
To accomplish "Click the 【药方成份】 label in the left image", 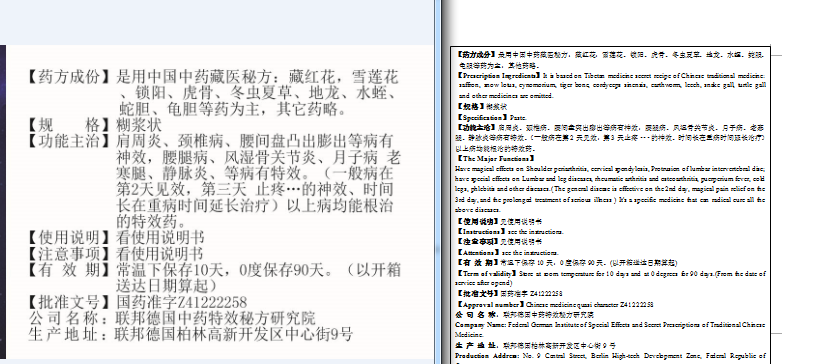I will [70, 77].
